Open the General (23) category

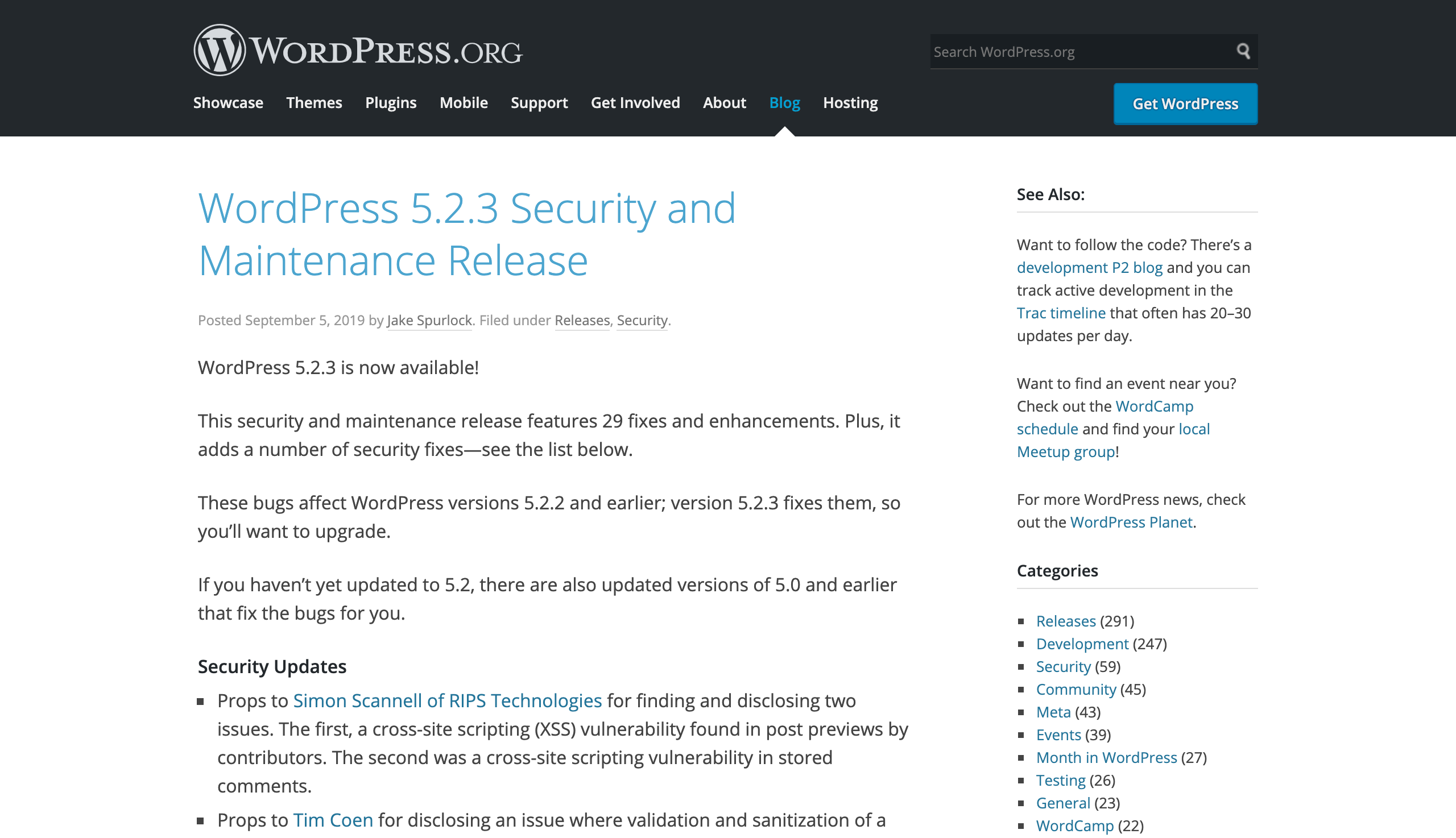[x=1063, y=803]
